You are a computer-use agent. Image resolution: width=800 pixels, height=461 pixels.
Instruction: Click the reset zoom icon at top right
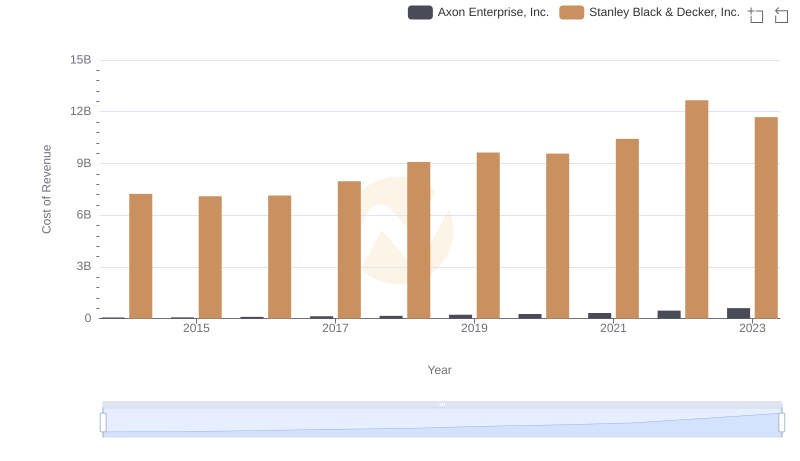pyautogui.click(x=781, y=15)
